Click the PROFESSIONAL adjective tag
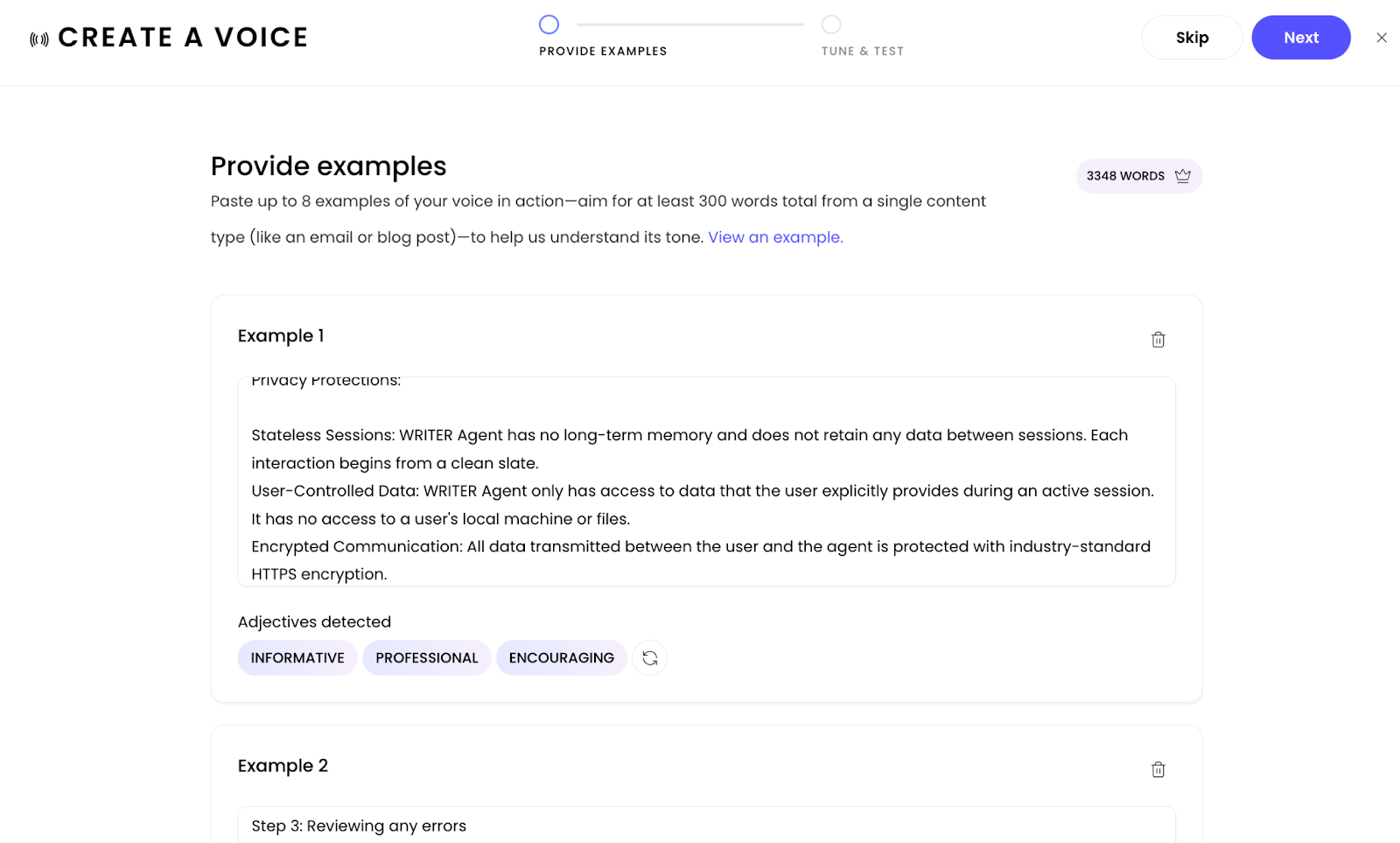This screenshot has height=843, width=1400. click(427, 658)
